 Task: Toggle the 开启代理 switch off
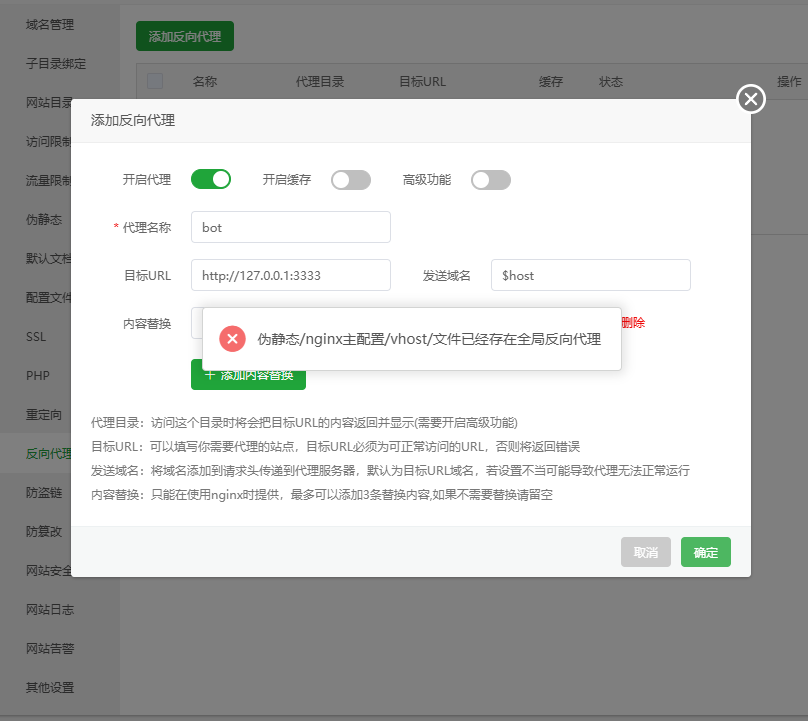[211, 179]
